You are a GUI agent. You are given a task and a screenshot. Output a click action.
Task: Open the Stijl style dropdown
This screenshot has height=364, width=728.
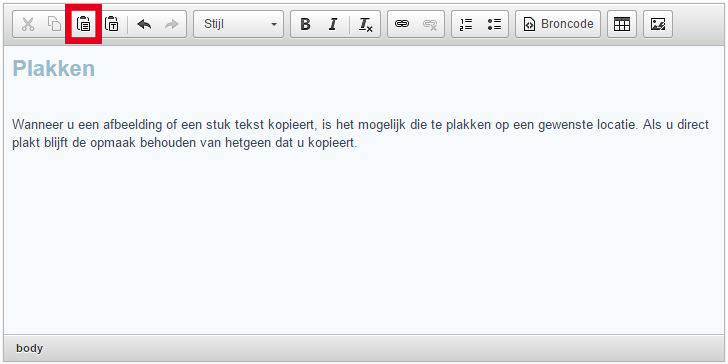coord(239,24)
